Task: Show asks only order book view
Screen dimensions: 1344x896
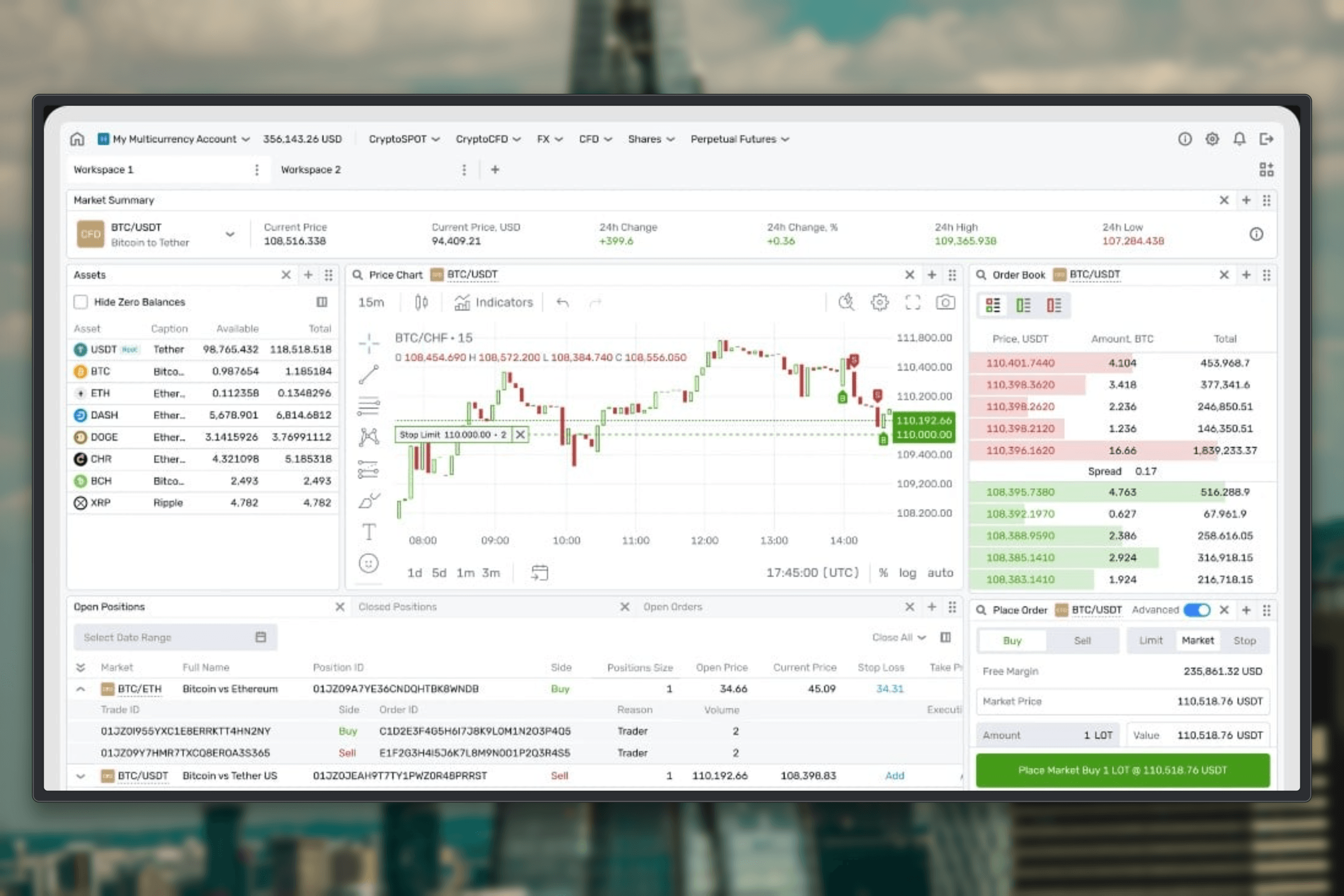Action: 1054,305
